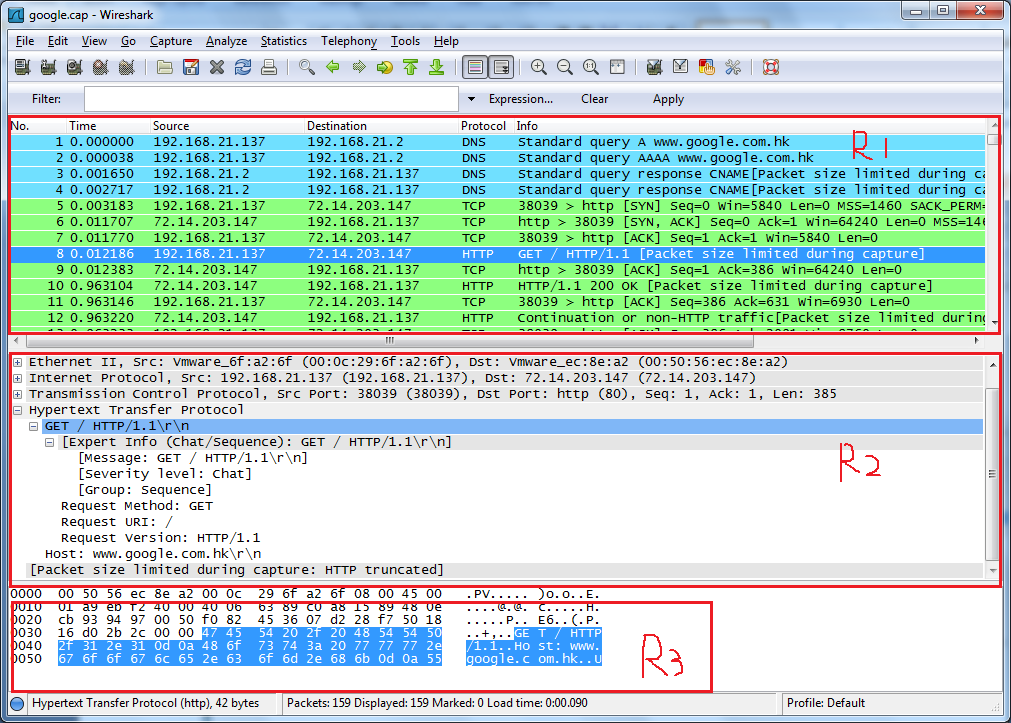Open the Analyze menu
Viewport: 1011px width, 723px height.
click(226, 41)
